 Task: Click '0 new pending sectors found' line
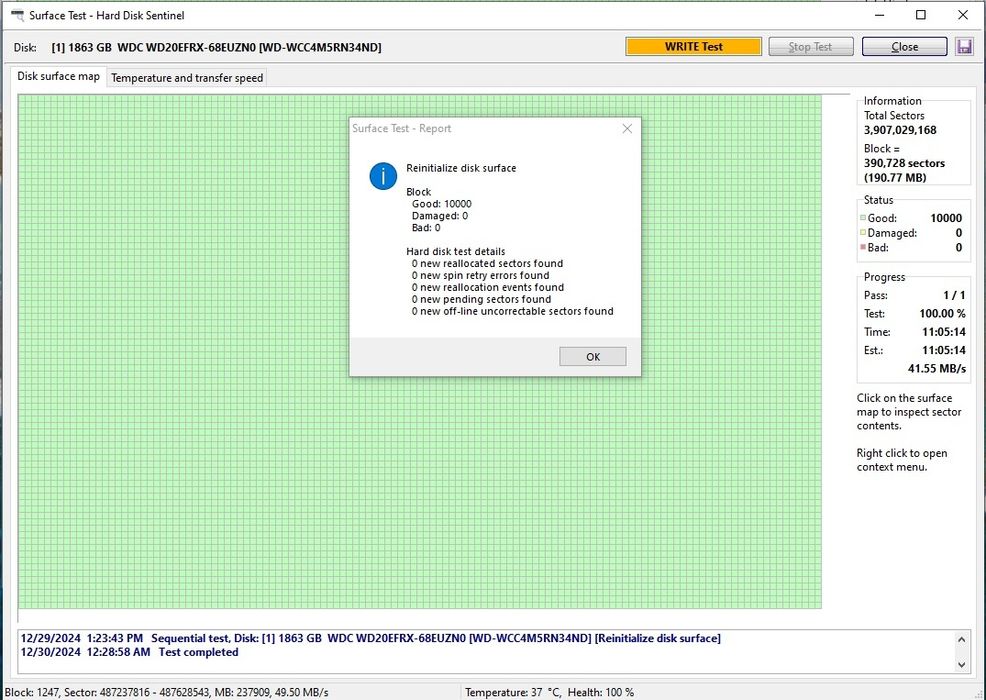pos(481,299)
